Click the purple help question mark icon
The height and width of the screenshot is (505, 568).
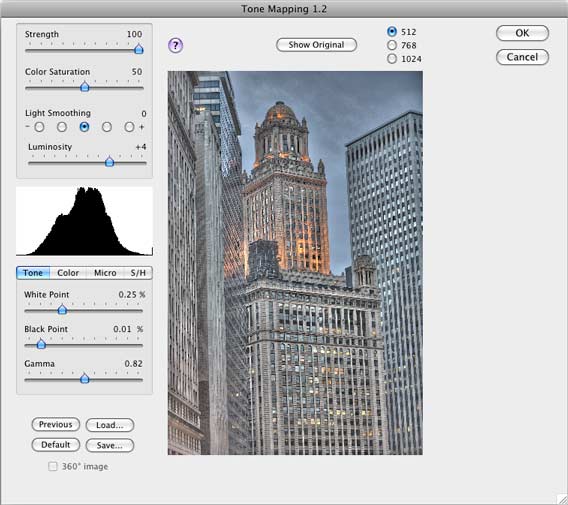[176, 45]
